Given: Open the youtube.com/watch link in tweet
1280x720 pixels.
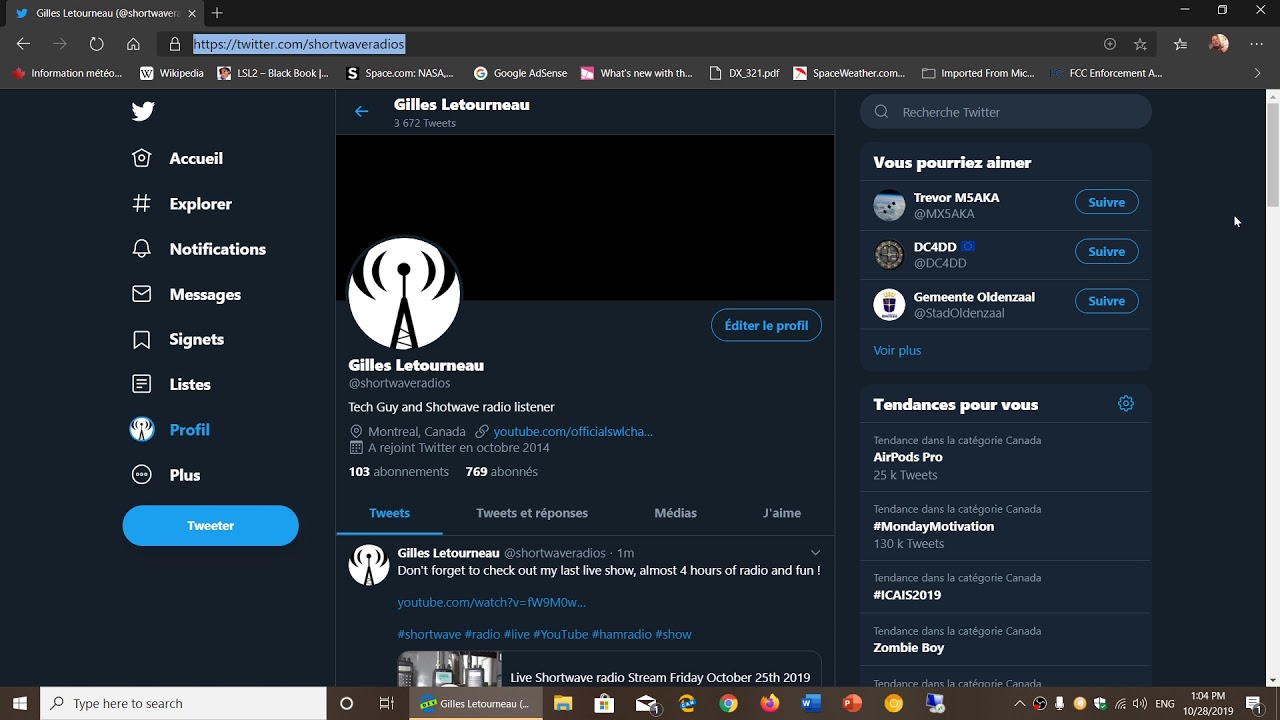Looking at the screenshot, I should pos(492,602).
